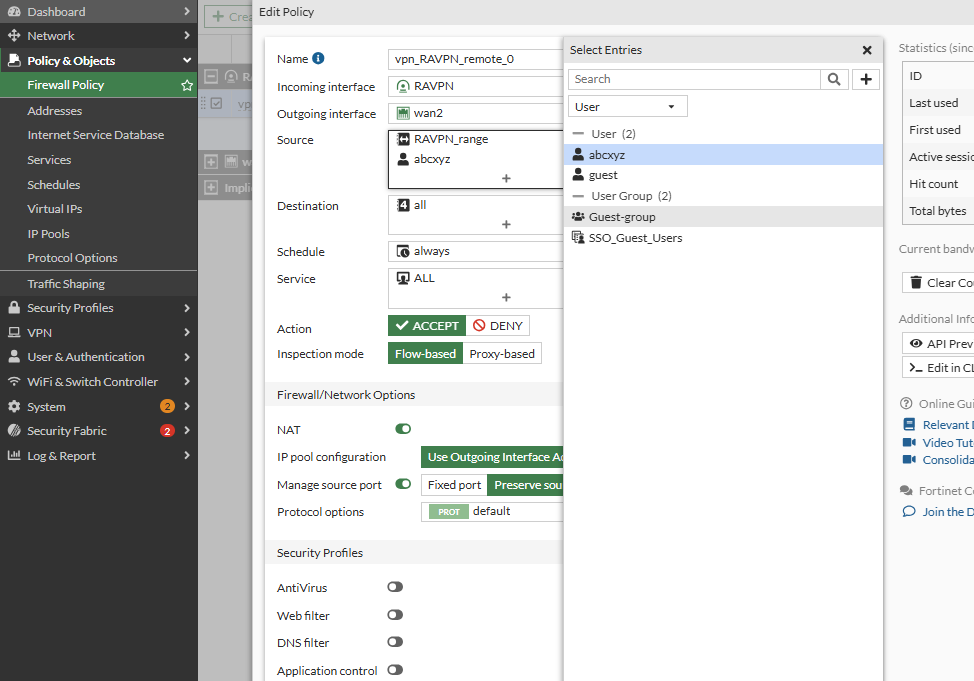The height and width of the screenshot is (681, 974).
Task: Go to Traffic Shaping menu item
Action: coord(66,284)
